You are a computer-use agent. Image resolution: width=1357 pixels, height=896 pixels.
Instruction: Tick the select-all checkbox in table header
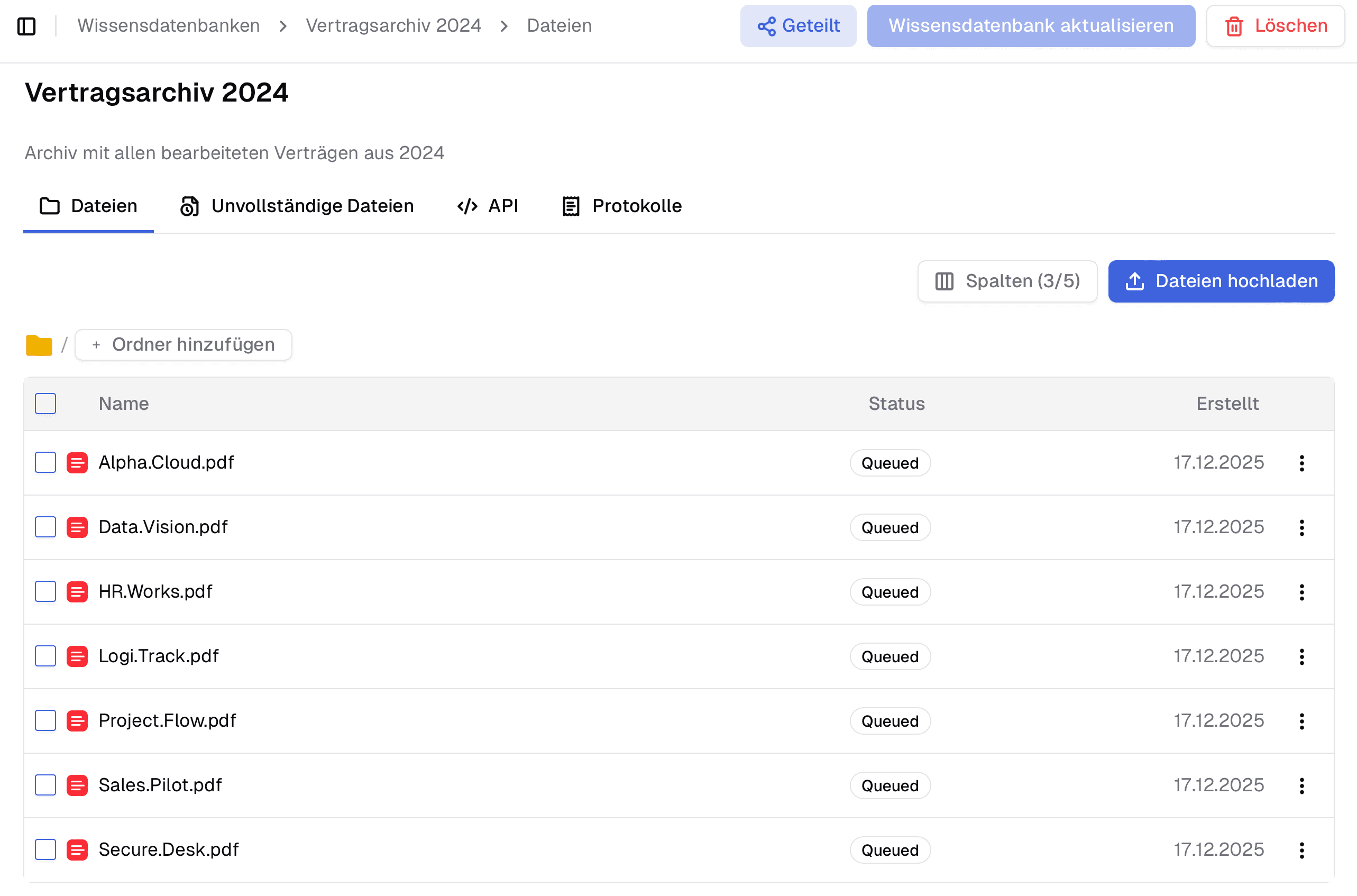click(x=45, y=404)
